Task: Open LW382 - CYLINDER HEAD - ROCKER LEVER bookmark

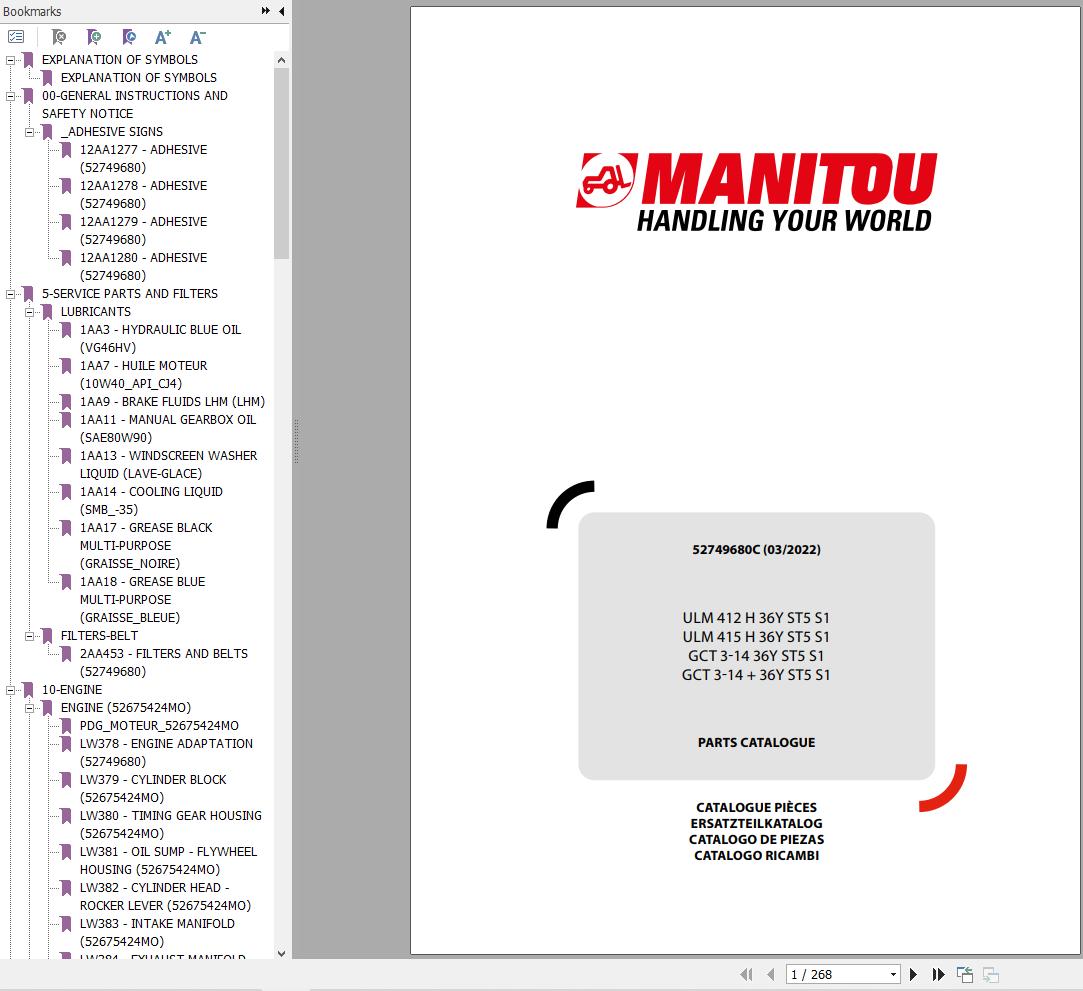Action: (165, 896)
